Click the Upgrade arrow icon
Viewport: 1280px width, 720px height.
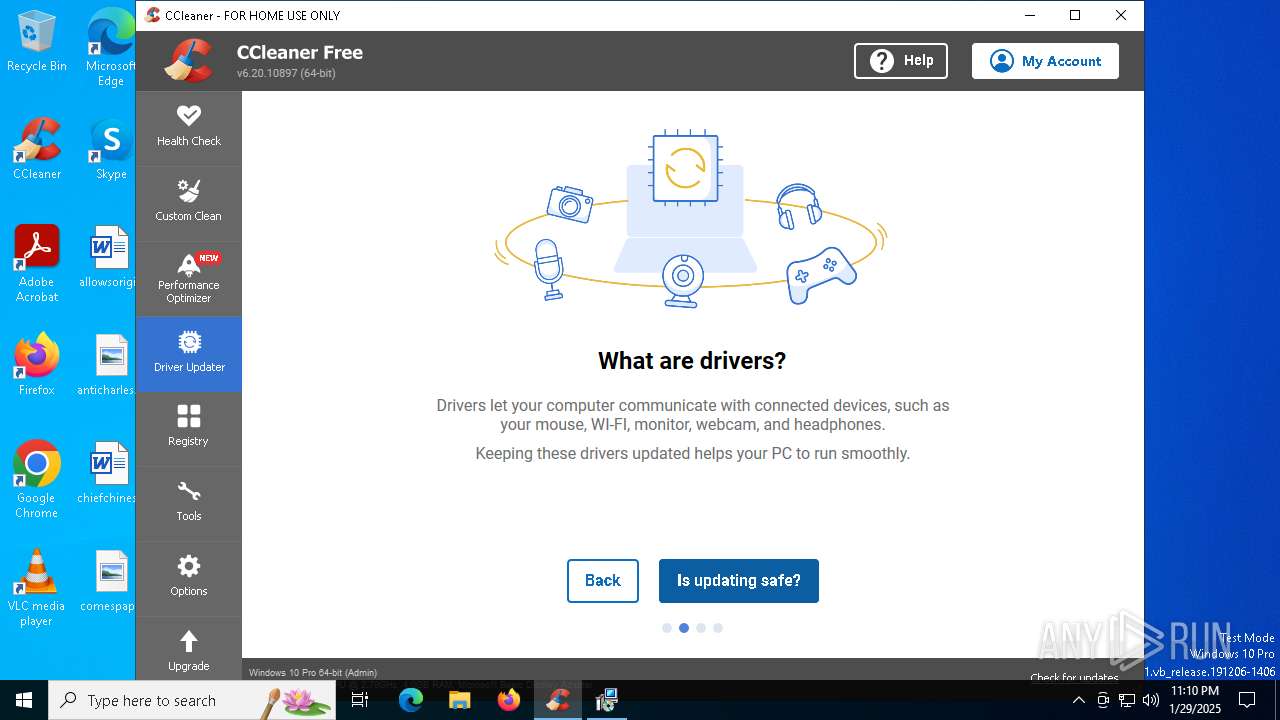tap(188, 641)
